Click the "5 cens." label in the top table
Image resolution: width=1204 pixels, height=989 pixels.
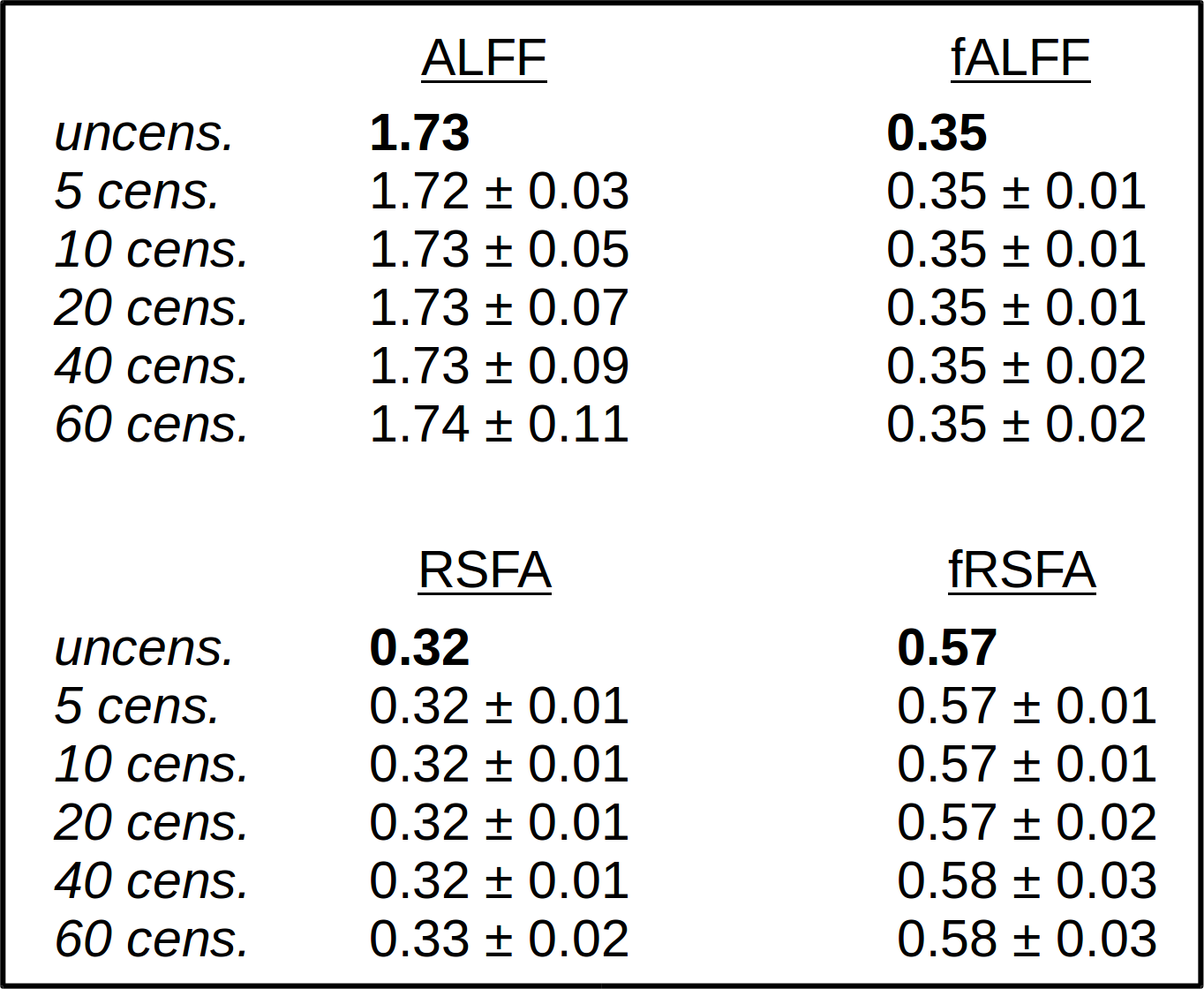[x=137, y=192]
